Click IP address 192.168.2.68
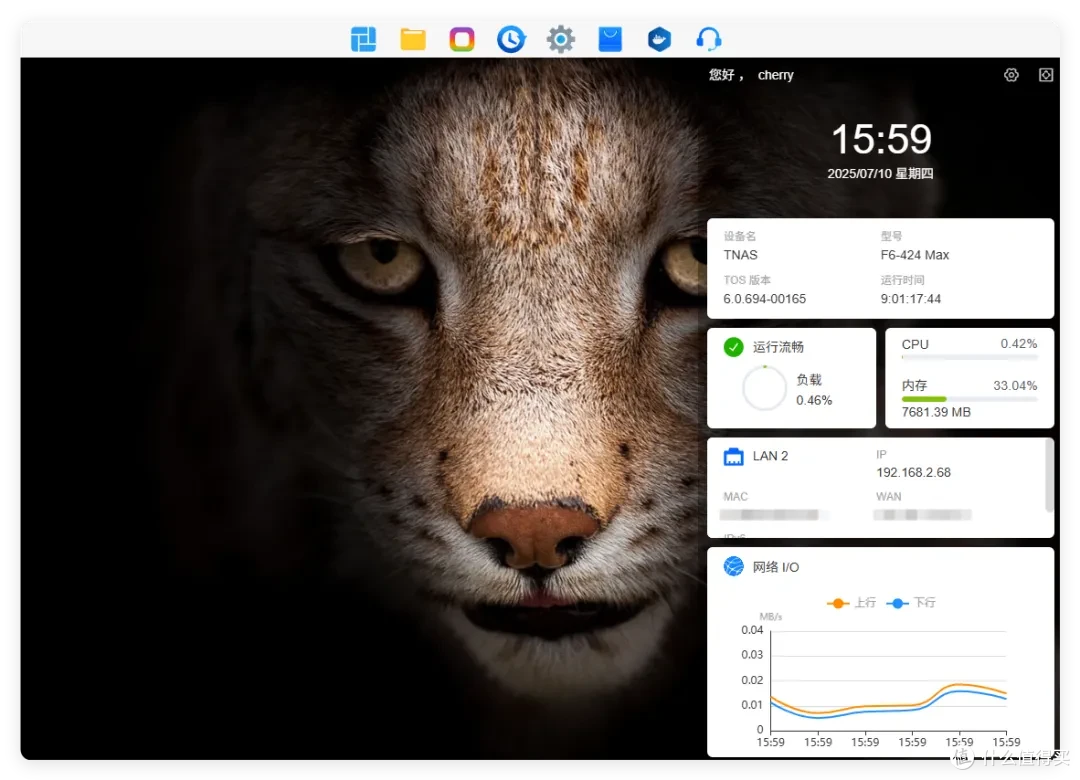The image size is (1080, 780). (x=913, y=473)
